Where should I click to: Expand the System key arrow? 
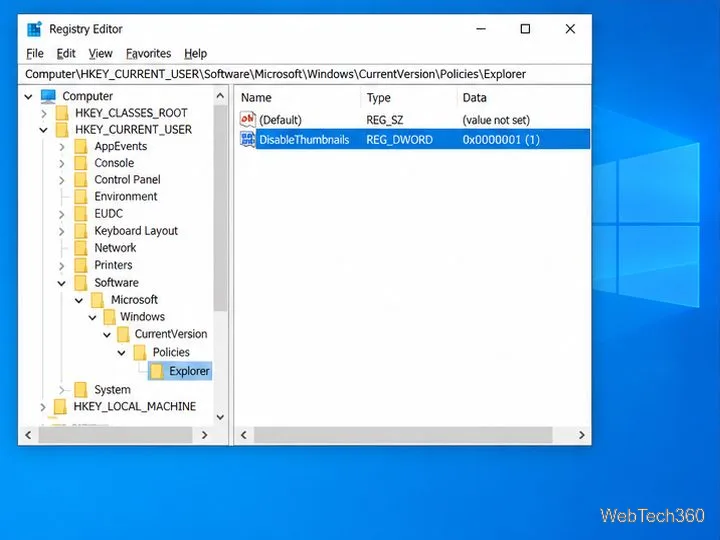pyautogui.click(x=62, y=390)
